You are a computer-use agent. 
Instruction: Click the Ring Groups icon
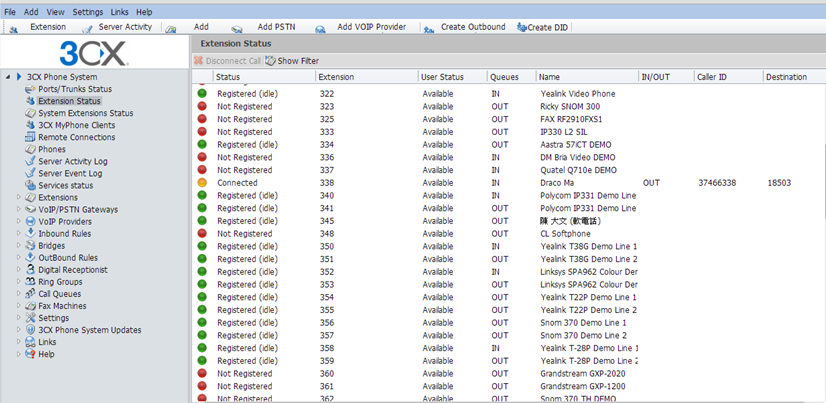[30, 282]
